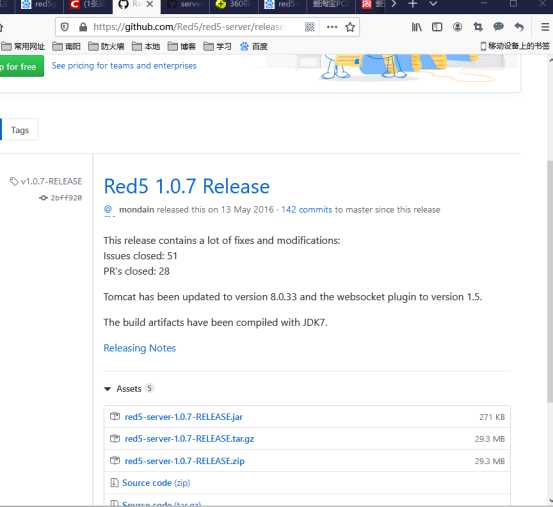Open the 142 commits link
Viewport: 553px width, 507px height.
(x=306, y=210)
